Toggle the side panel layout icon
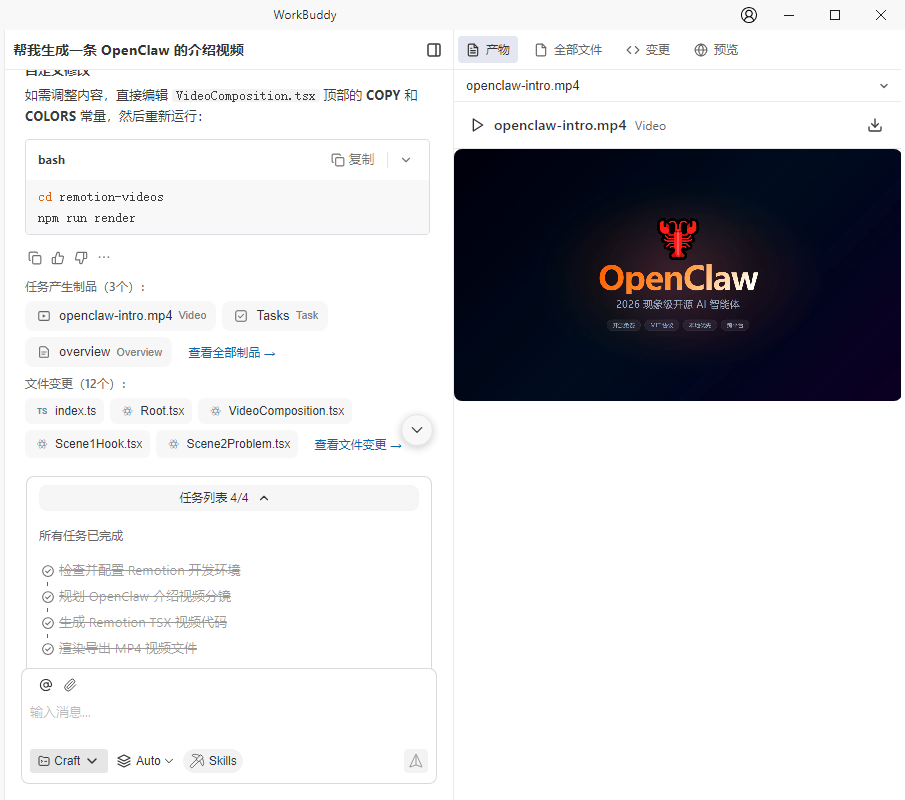Viewport: 905px width, 800px height. 434,50
